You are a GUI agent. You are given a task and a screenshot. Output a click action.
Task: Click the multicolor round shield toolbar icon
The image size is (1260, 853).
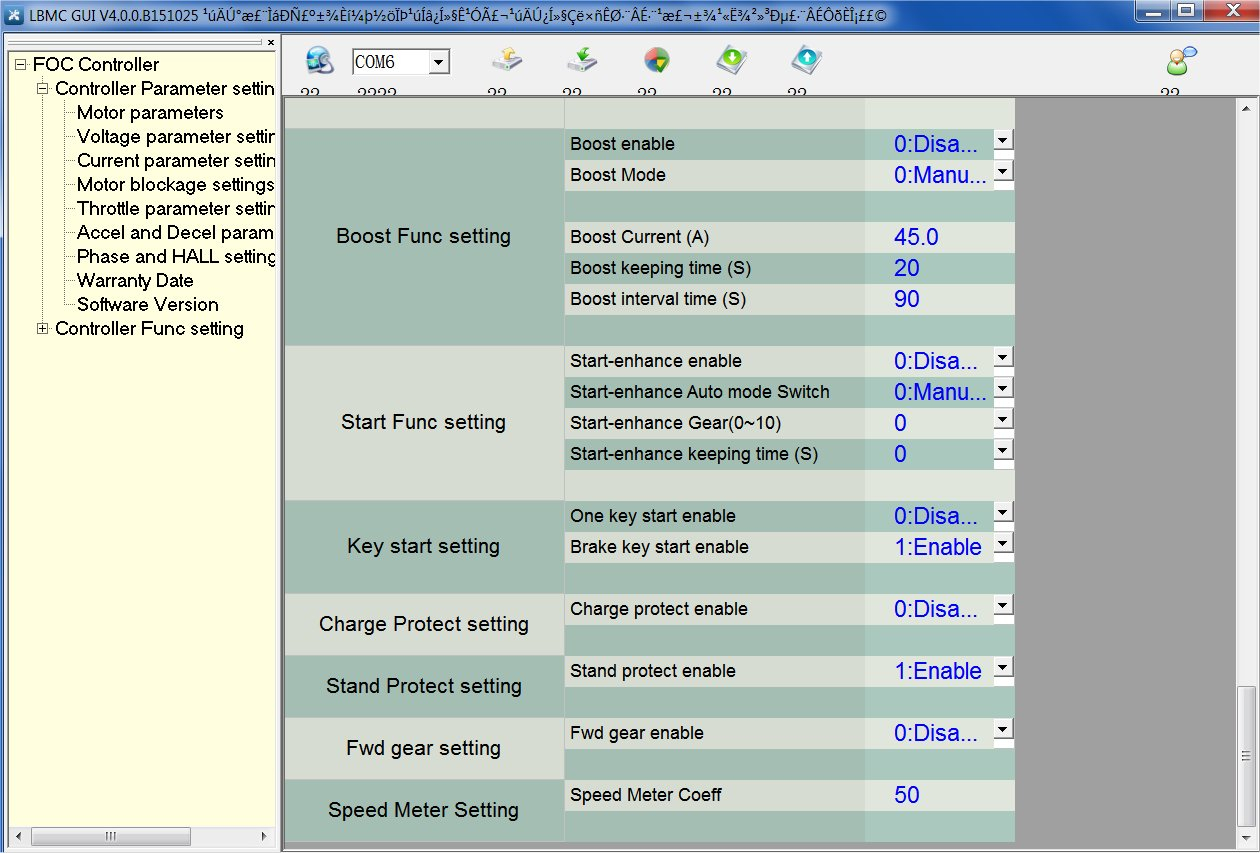coord(656,61)
